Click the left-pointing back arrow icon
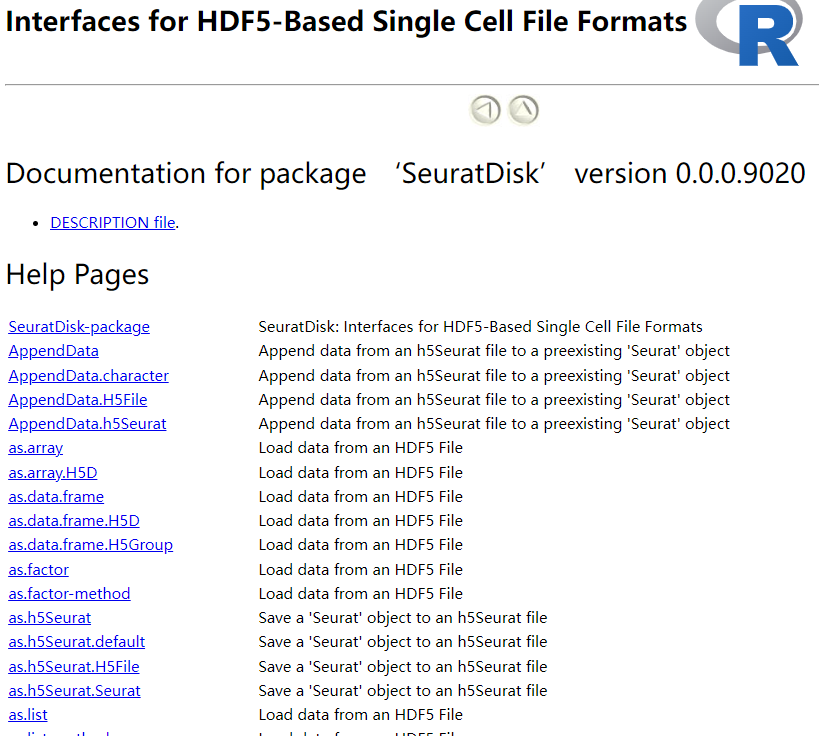This screenshot has height=736, width=819. 486,110
